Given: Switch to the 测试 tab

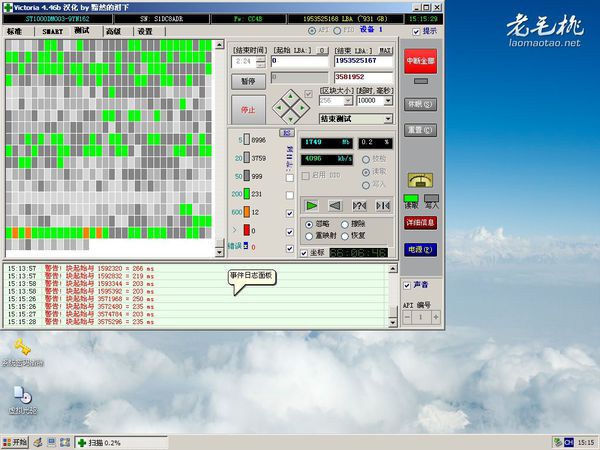Looking at the screenshot, I should tap(82, 31).
